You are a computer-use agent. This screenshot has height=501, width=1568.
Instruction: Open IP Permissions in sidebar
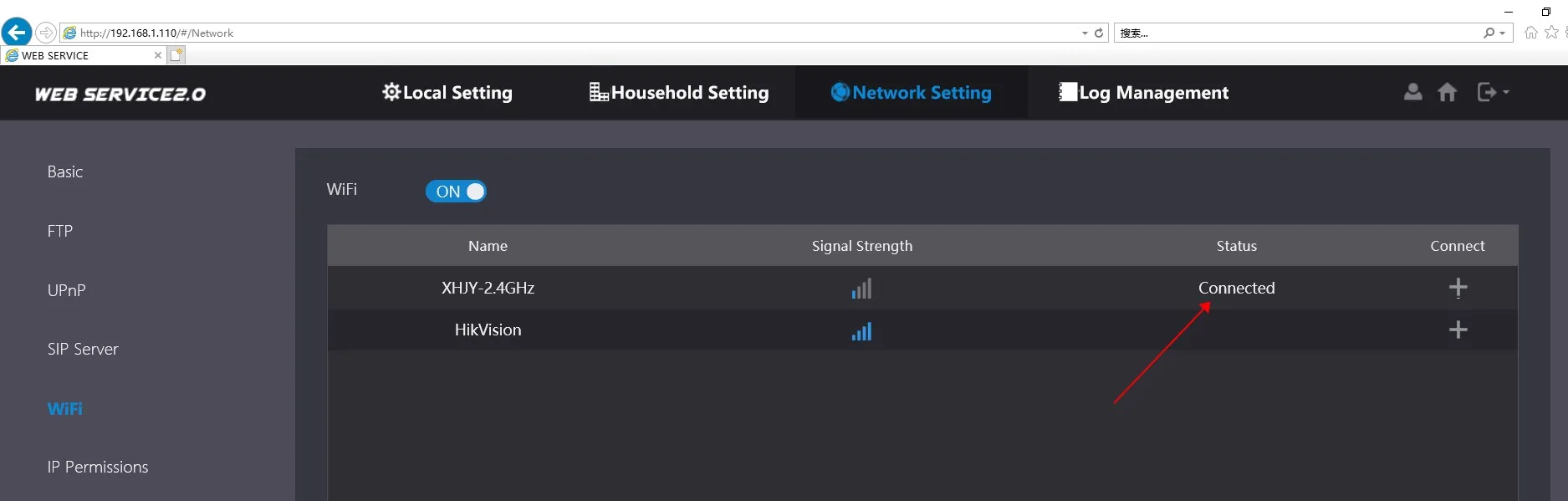98,468
